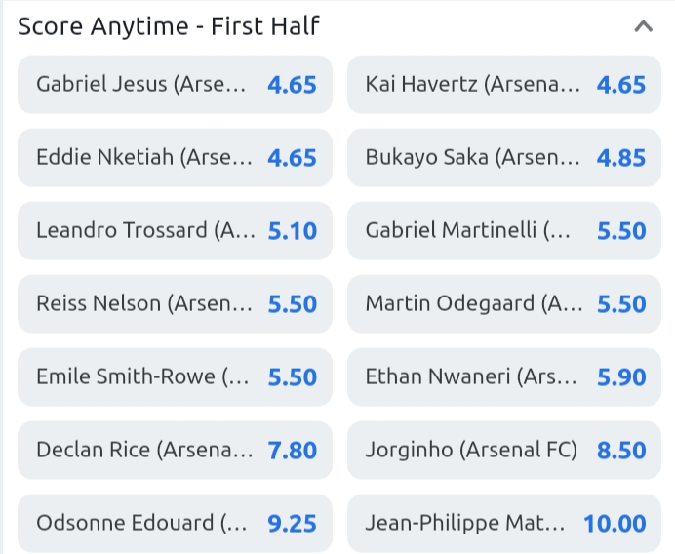Choose Jorginho at 8.50 odds
The image size is (675, 554).
pyautogui.click(x=504, y=450)
